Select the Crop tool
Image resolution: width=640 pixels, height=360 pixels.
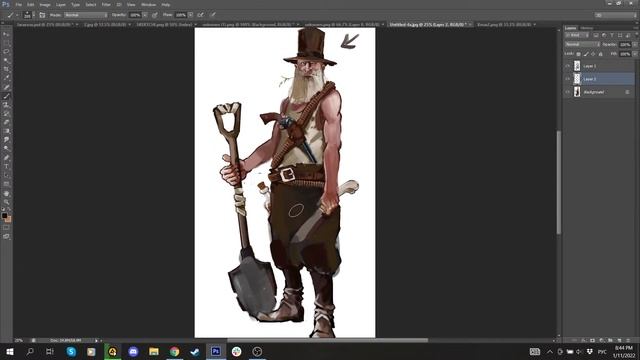6,69
